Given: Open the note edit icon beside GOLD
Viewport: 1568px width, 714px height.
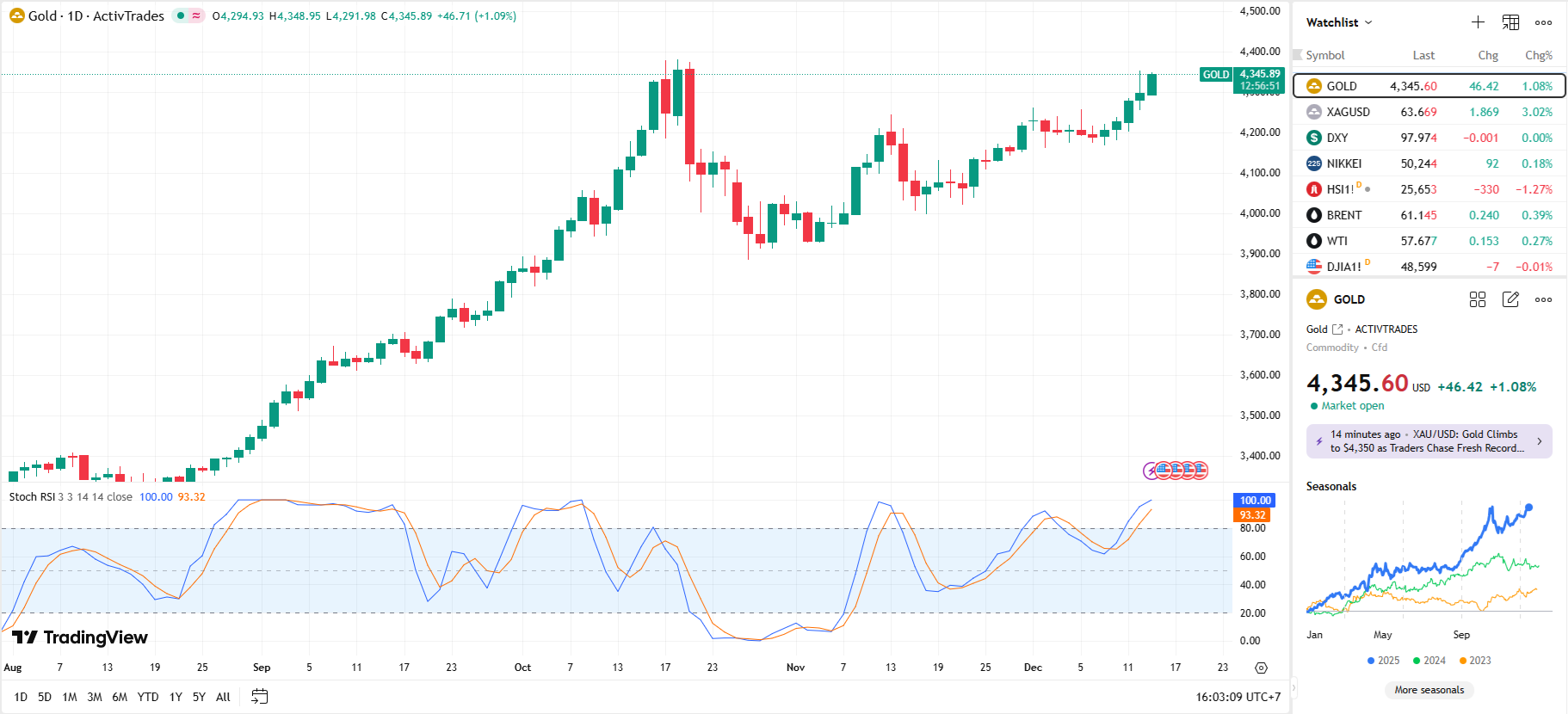Looking at the screenshot, I should pyautogui.click(x=1510, y=299).
